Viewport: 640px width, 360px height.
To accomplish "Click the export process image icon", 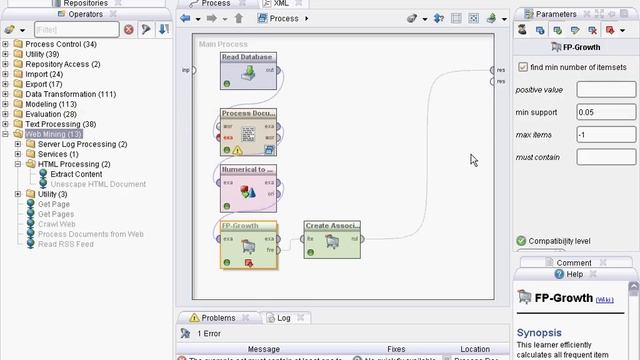I will (x=491, y=18).
